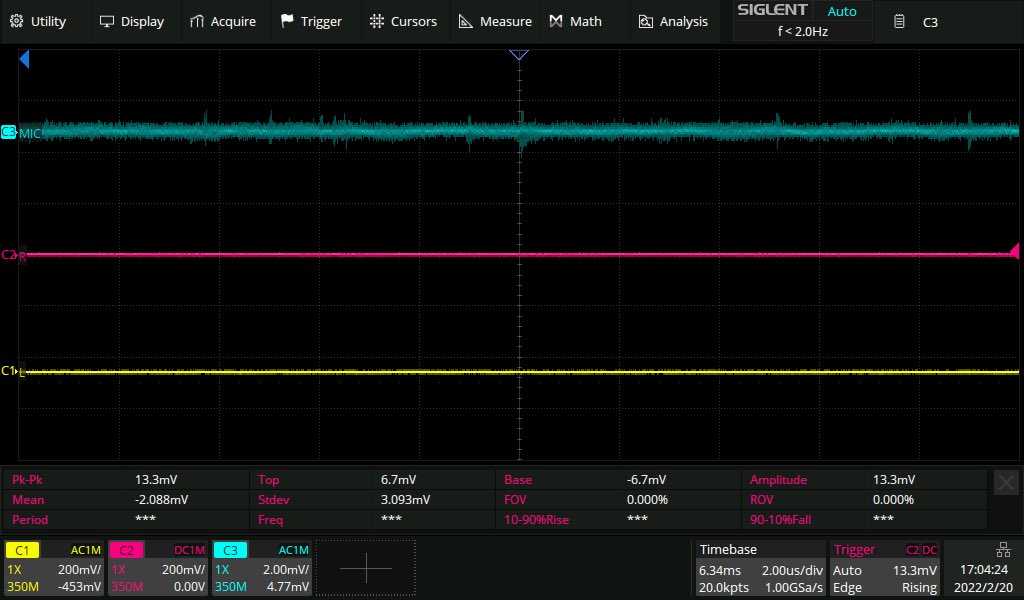This screenshot has width=1024, height=600.
Task: Click C1 vertical scale 200mV/
Action: coord(79,569)
